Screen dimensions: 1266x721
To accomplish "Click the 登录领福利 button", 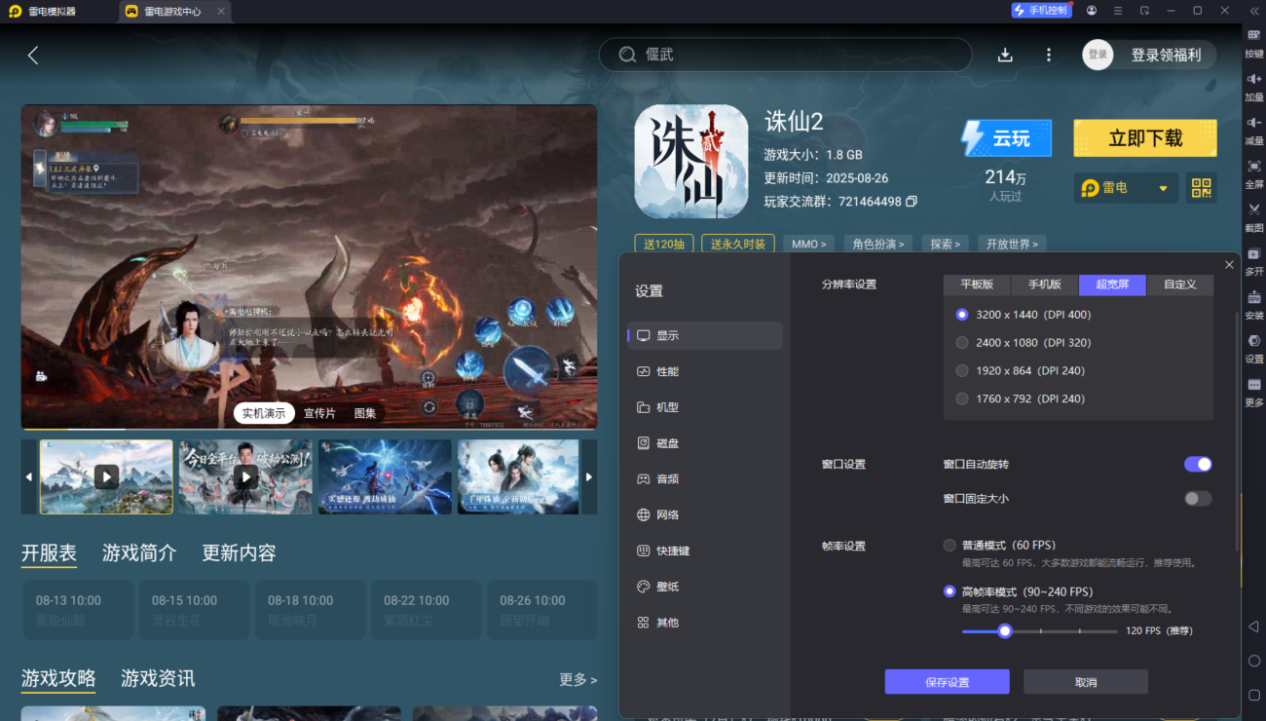I will coord(1165,55).
